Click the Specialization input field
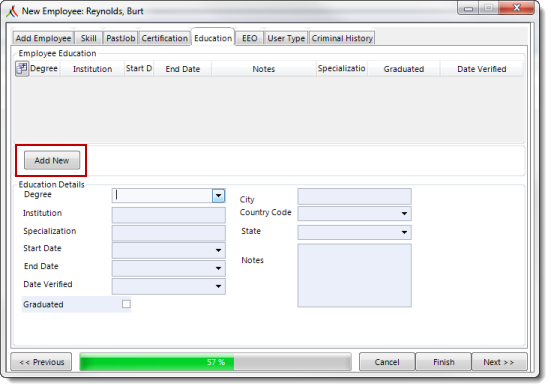 coord(169,233)
